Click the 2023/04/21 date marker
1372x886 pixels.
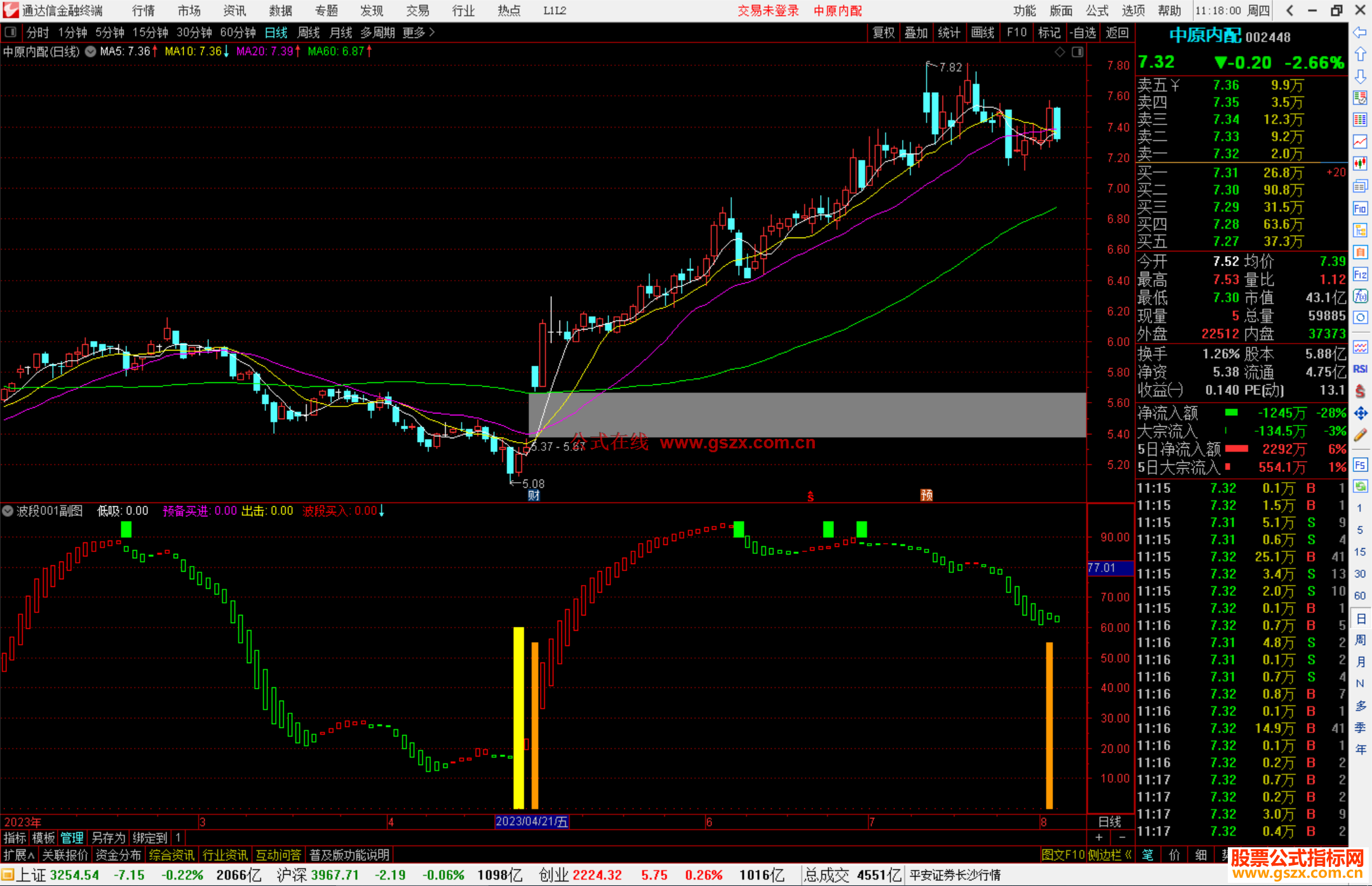tap(532, 821)
